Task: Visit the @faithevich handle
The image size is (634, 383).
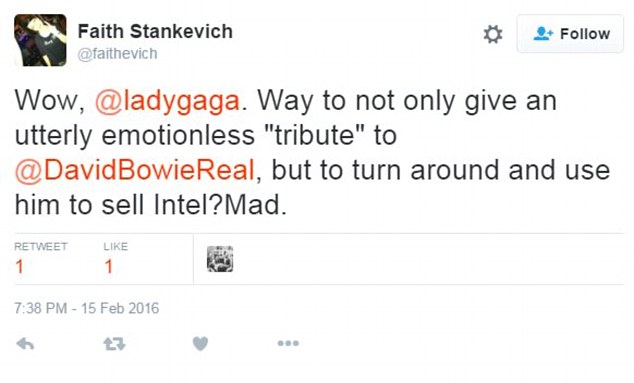Action: click(117, 53)
